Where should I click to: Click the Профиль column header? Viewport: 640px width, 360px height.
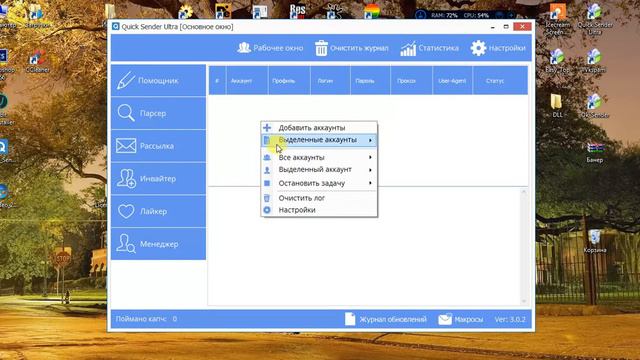point(289,81)
